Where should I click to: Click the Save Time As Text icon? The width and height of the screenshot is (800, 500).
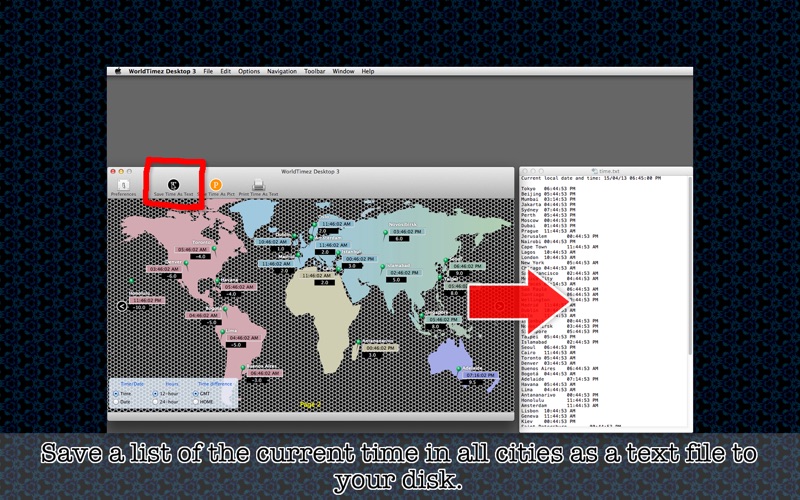(173, 185)
